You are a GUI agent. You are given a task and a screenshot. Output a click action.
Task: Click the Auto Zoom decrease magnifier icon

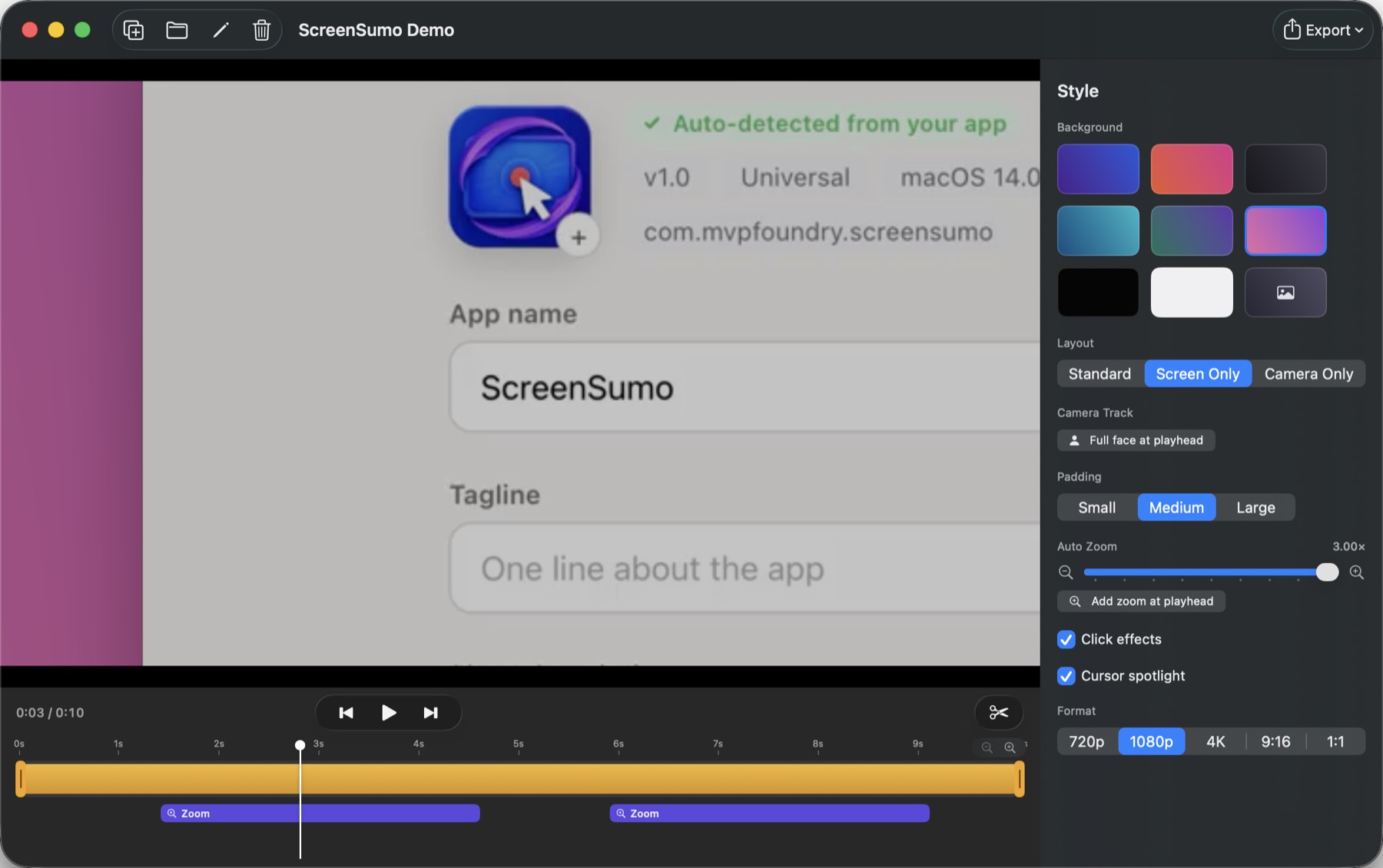pyautogui.click(x=1066, y=572)
